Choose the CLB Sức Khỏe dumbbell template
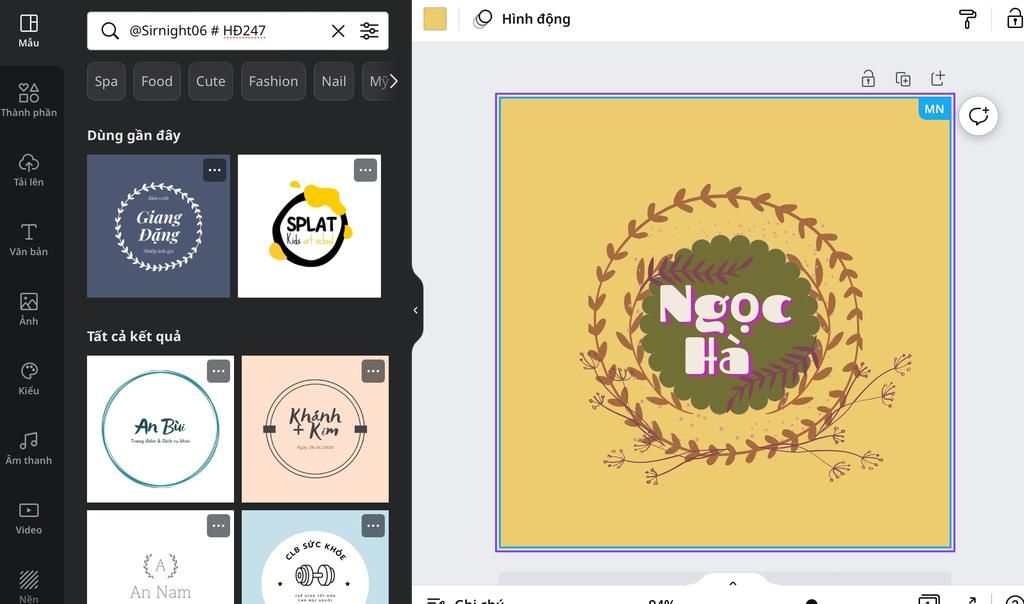1024x604 pixels. 315,557
